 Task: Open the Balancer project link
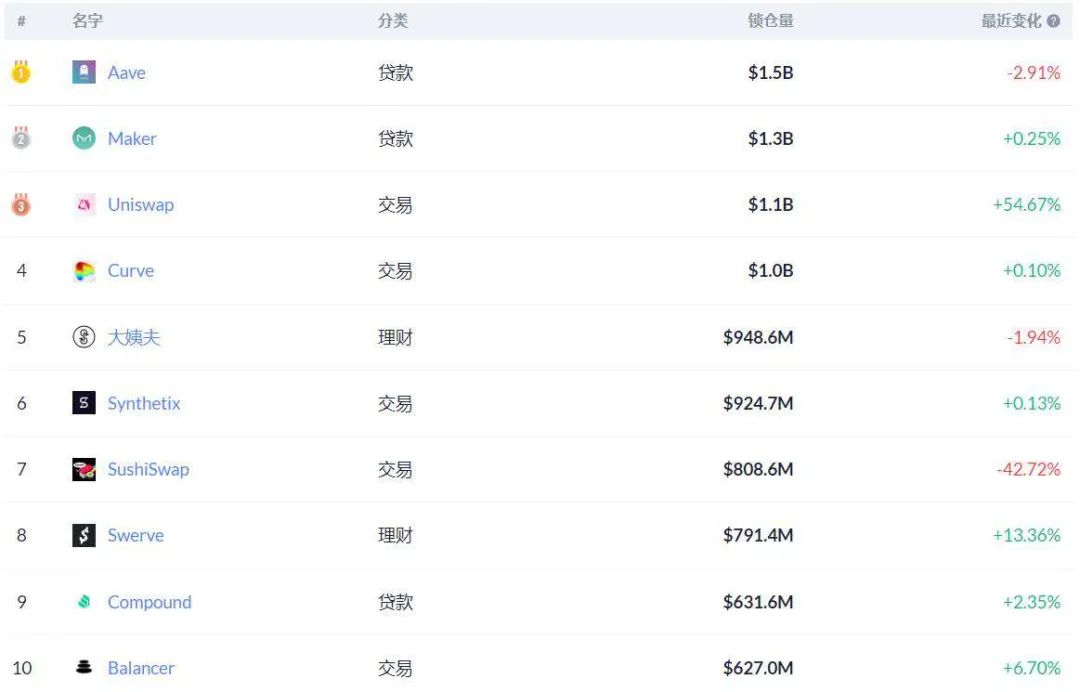141,668
